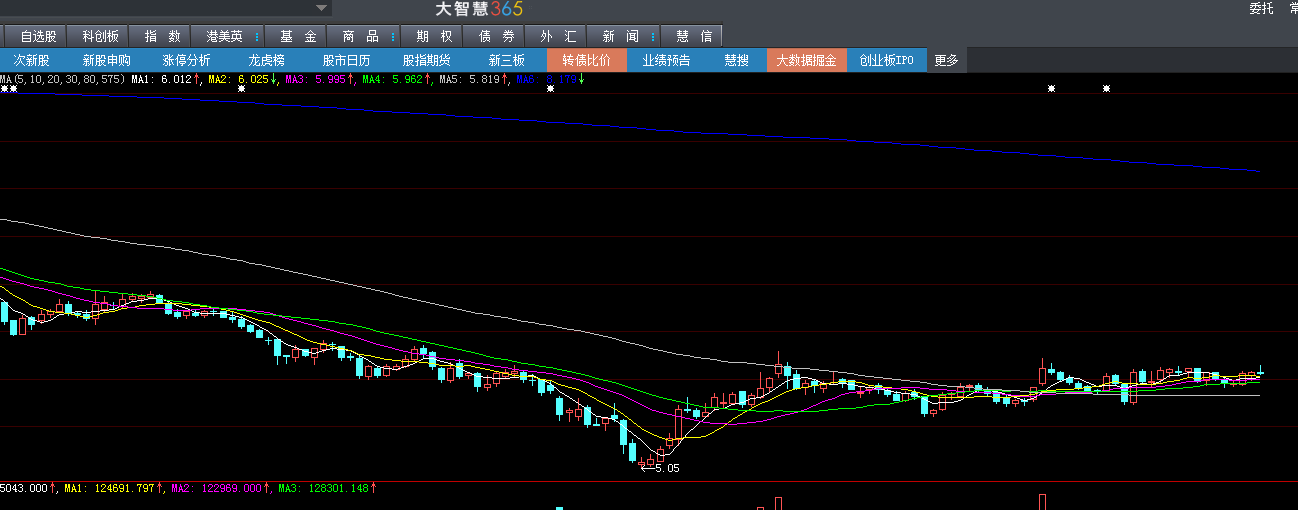Open 次新股 quick link

pos(31,60)
